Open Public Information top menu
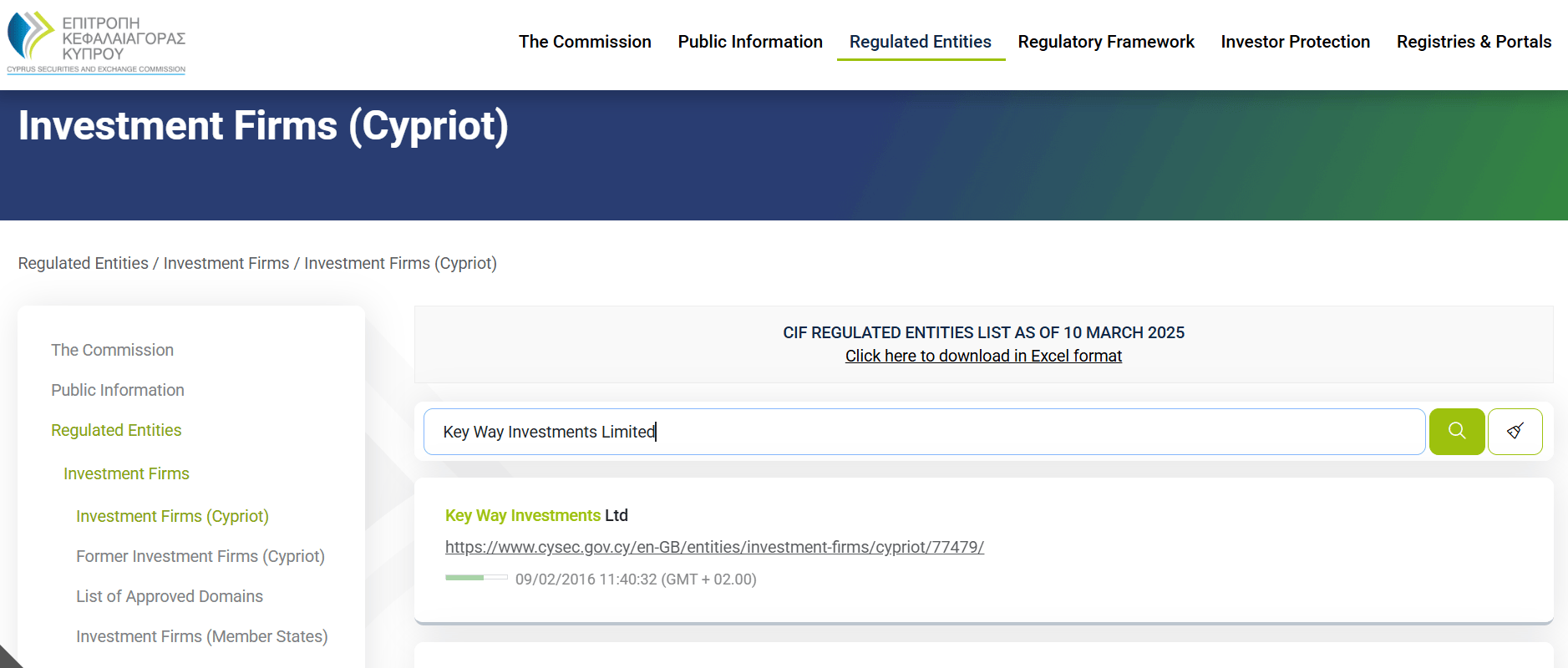 click(x=750, y=42)
